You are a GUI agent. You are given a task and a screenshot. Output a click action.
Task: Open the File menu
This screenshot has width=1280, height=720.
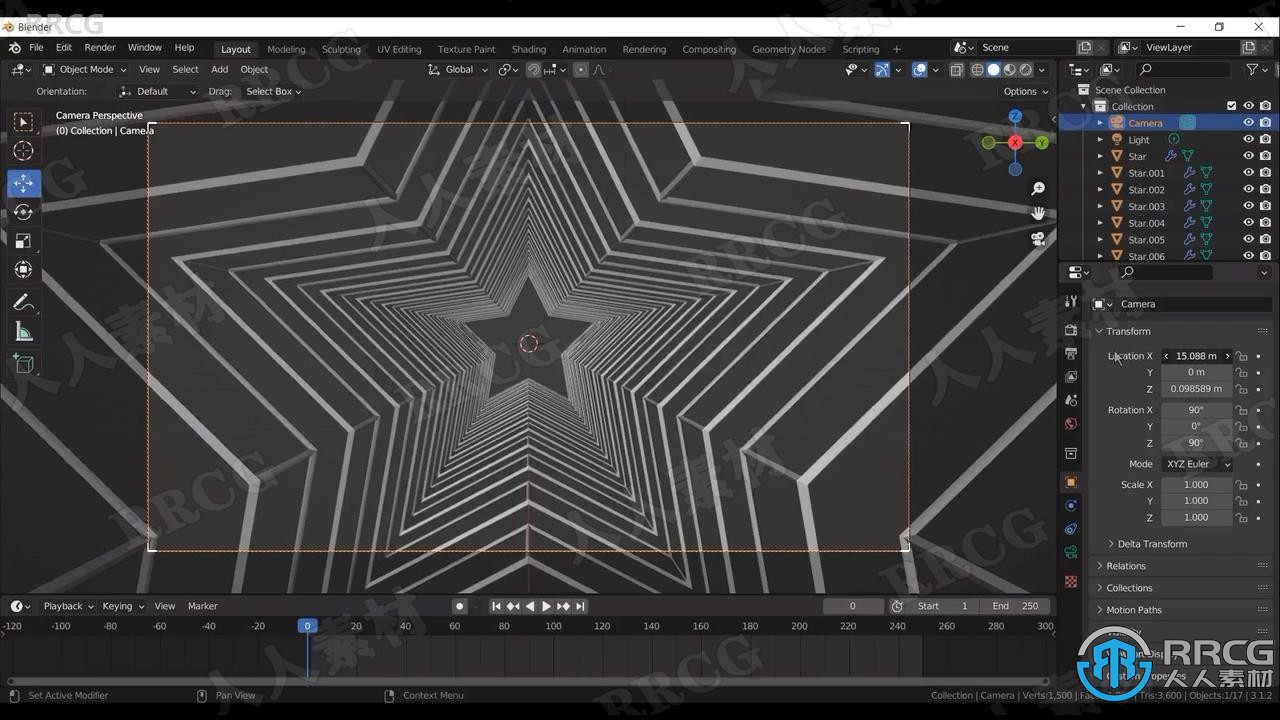[36, 48]
